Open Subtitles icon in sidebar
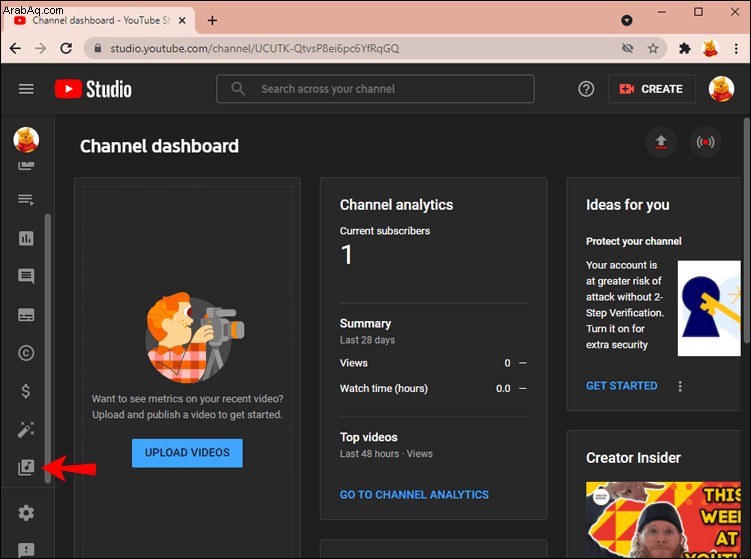The height and width of the screenshot is (559, 751). pos(26,315)
